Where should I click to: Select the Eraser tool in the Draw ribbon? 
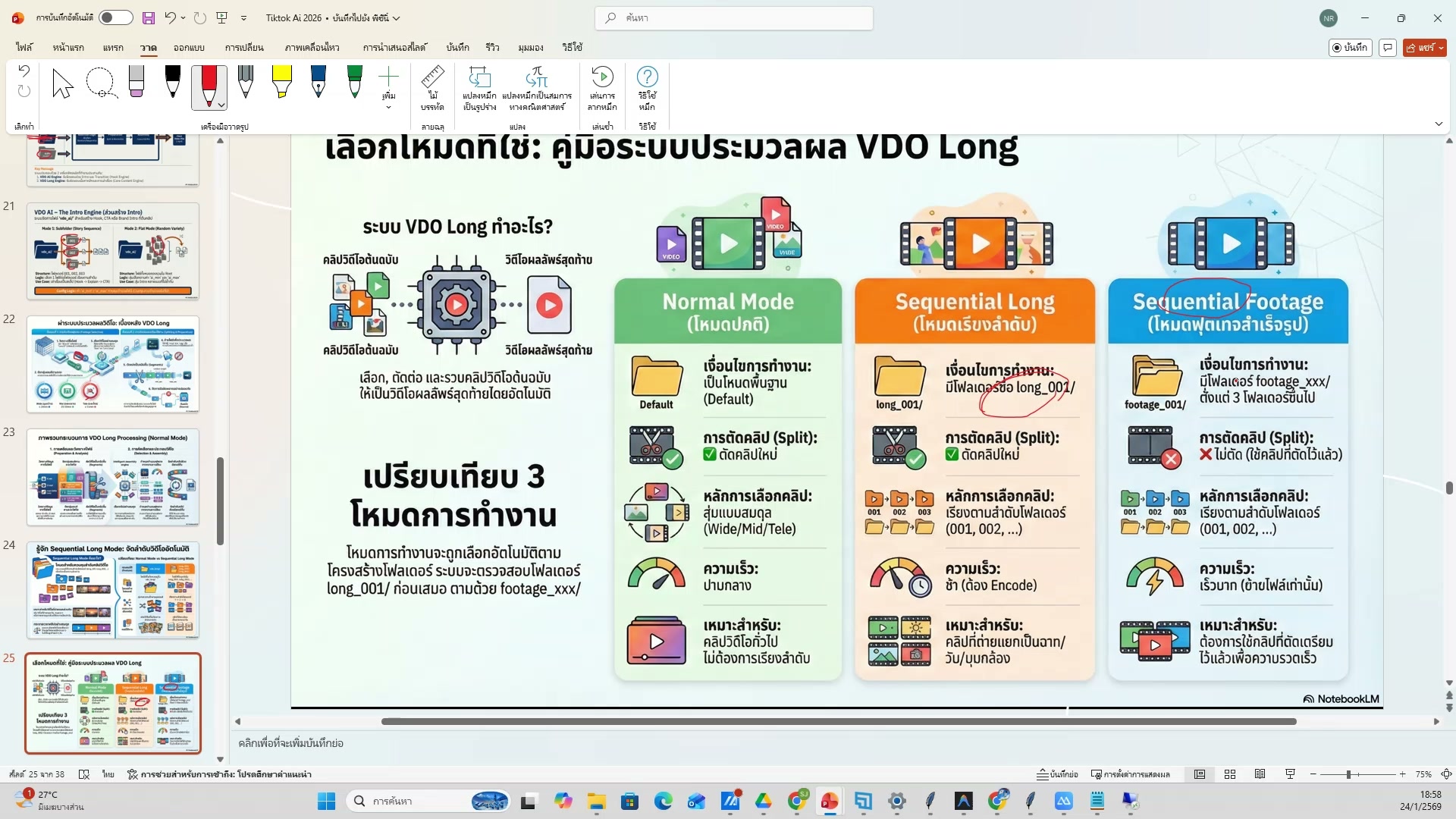pos(136,83)
